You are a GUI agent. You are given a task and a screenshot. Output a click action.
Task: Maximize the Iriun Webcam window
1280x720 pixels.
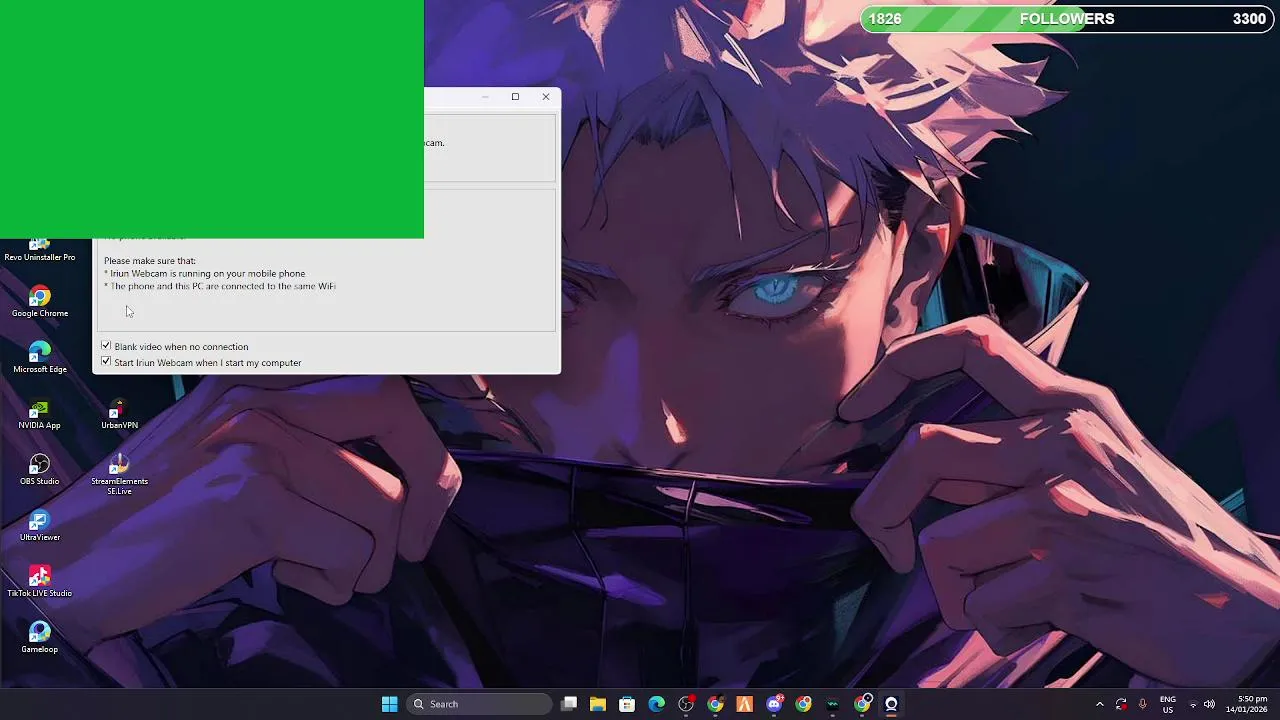pos(515,97)
